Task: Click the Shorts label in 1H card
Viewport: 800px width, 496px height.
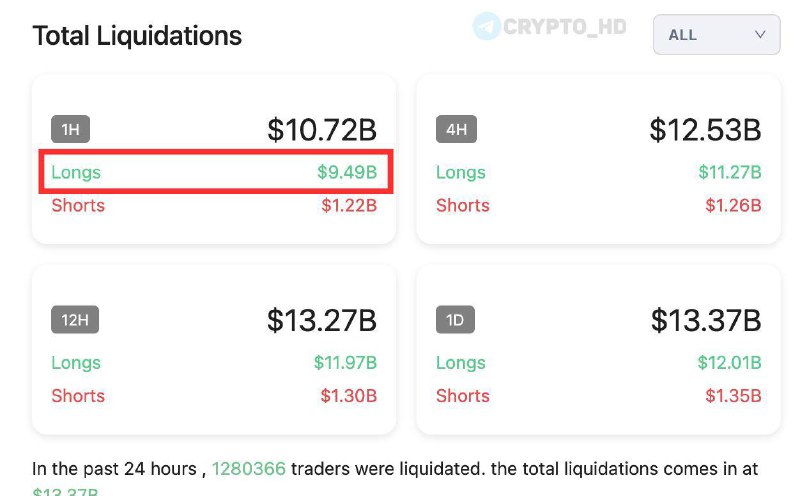Action: (x=78, y=205)
